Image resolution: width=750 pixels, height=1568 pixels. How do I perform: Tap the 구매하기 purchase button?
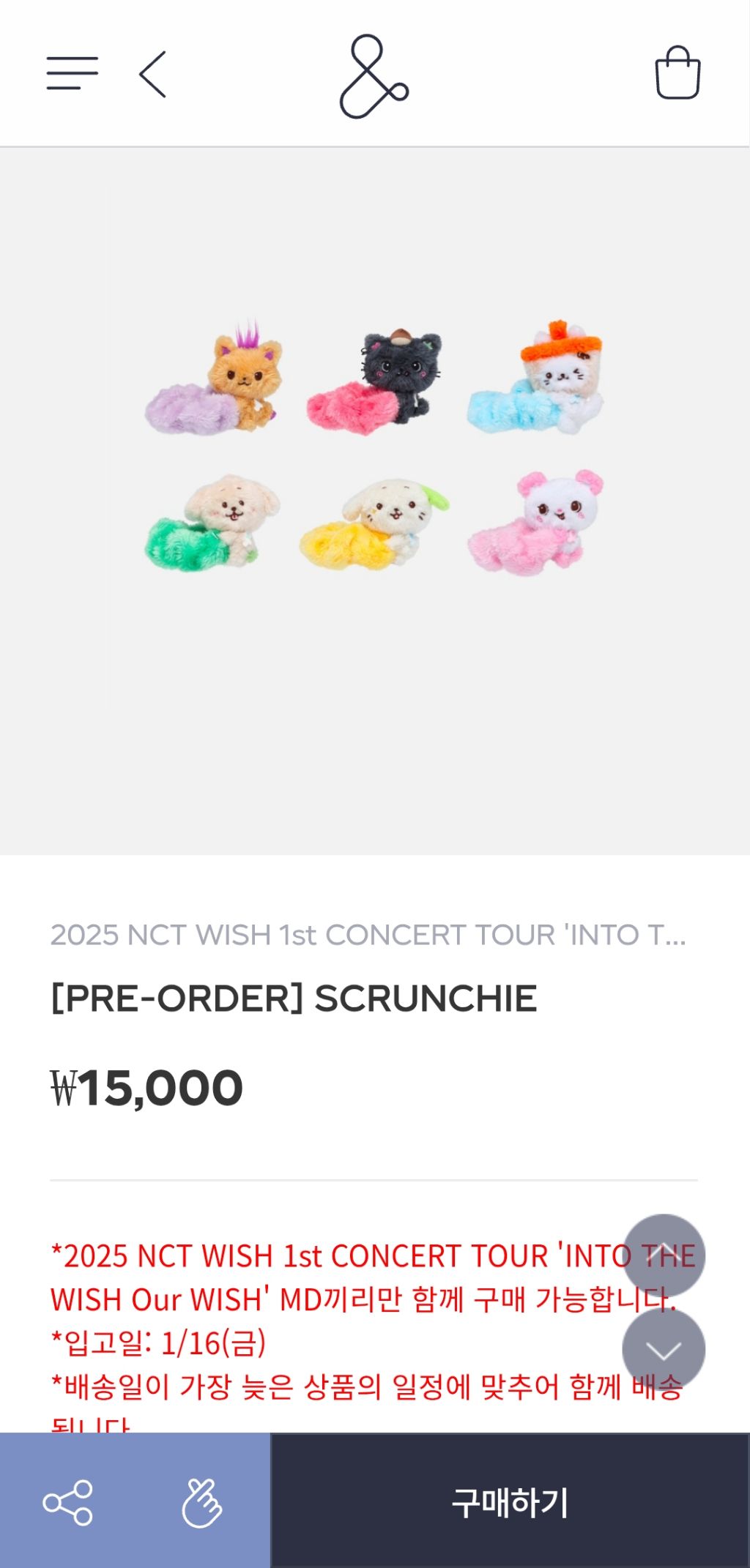[510, 1501]
